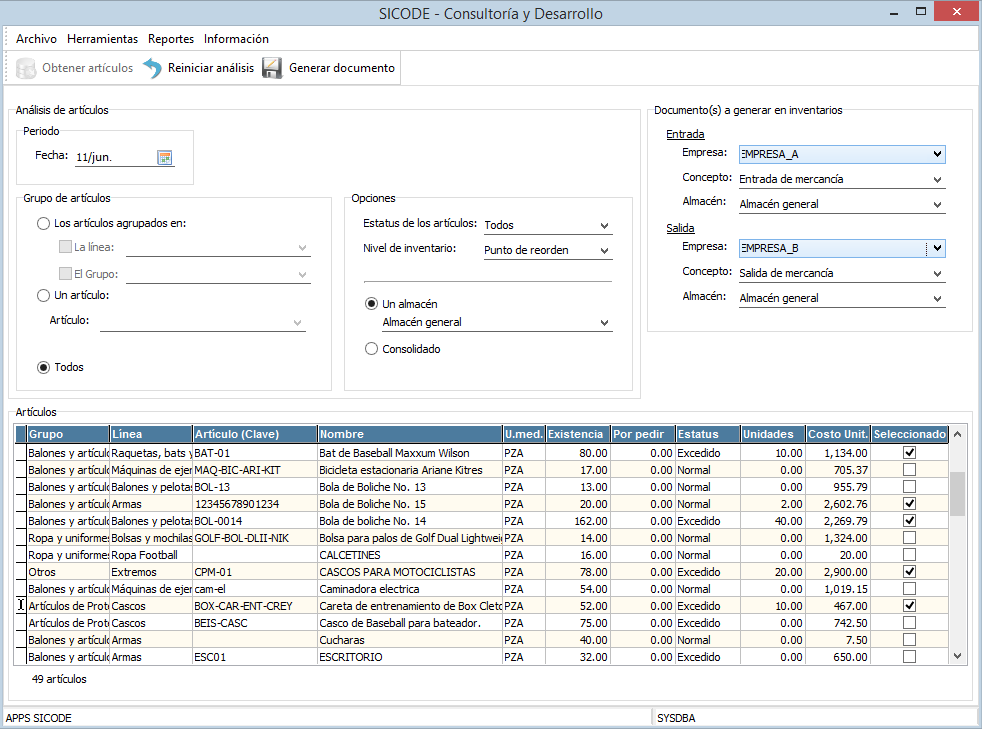
Task: Open the Archivo menu
Action: (36, 39)
